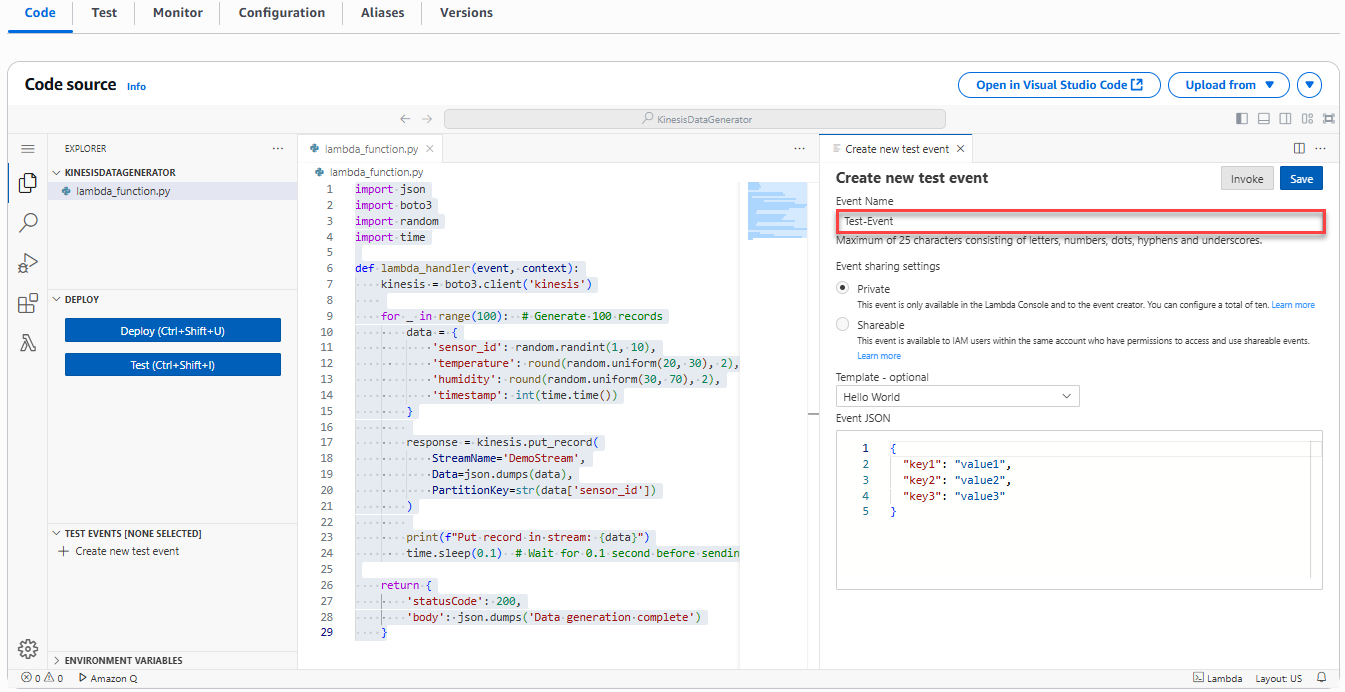Screen dimensions: 1345x692
Task: Open the Search icon in activity bar
Action: tap(28, 222)
